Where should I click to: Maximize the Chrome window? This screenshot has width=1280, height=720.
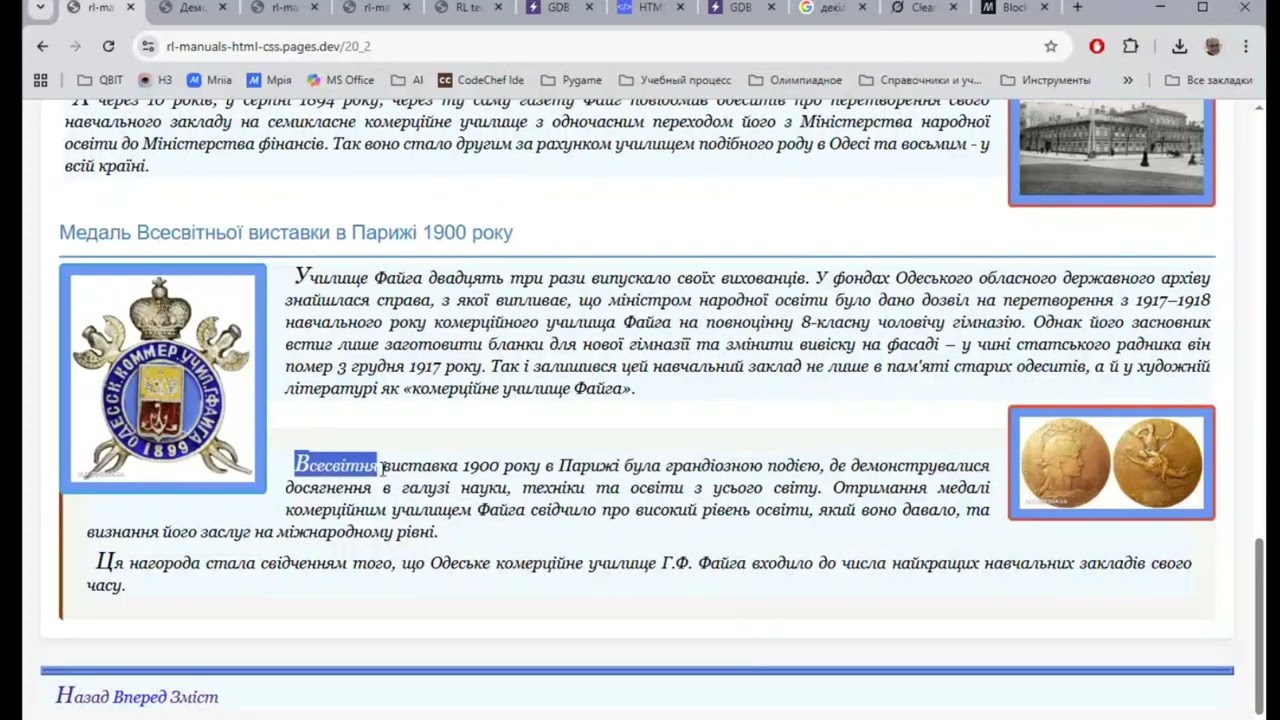1203,7
